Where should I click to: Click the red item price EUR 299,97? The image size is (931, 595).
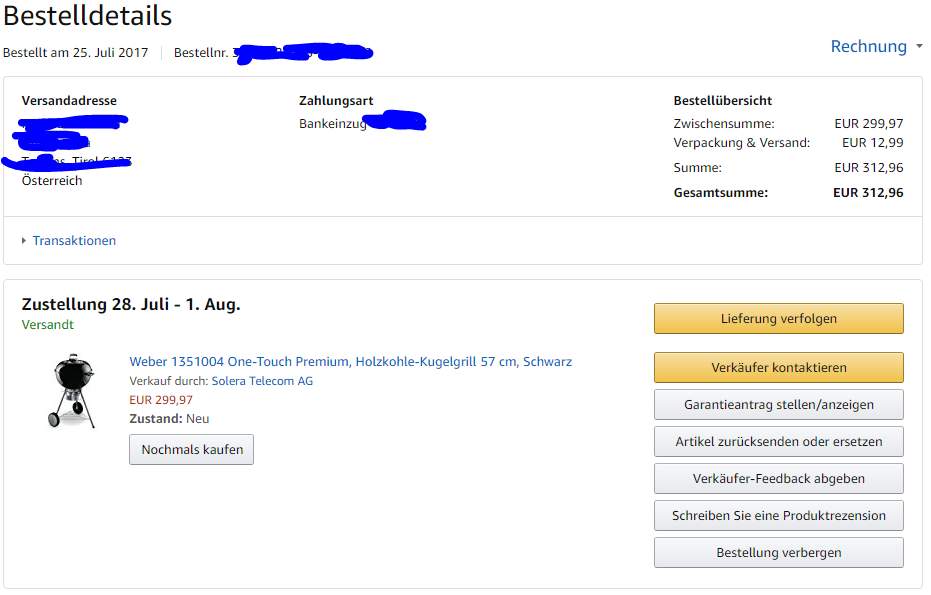click(x=161, y=400)
